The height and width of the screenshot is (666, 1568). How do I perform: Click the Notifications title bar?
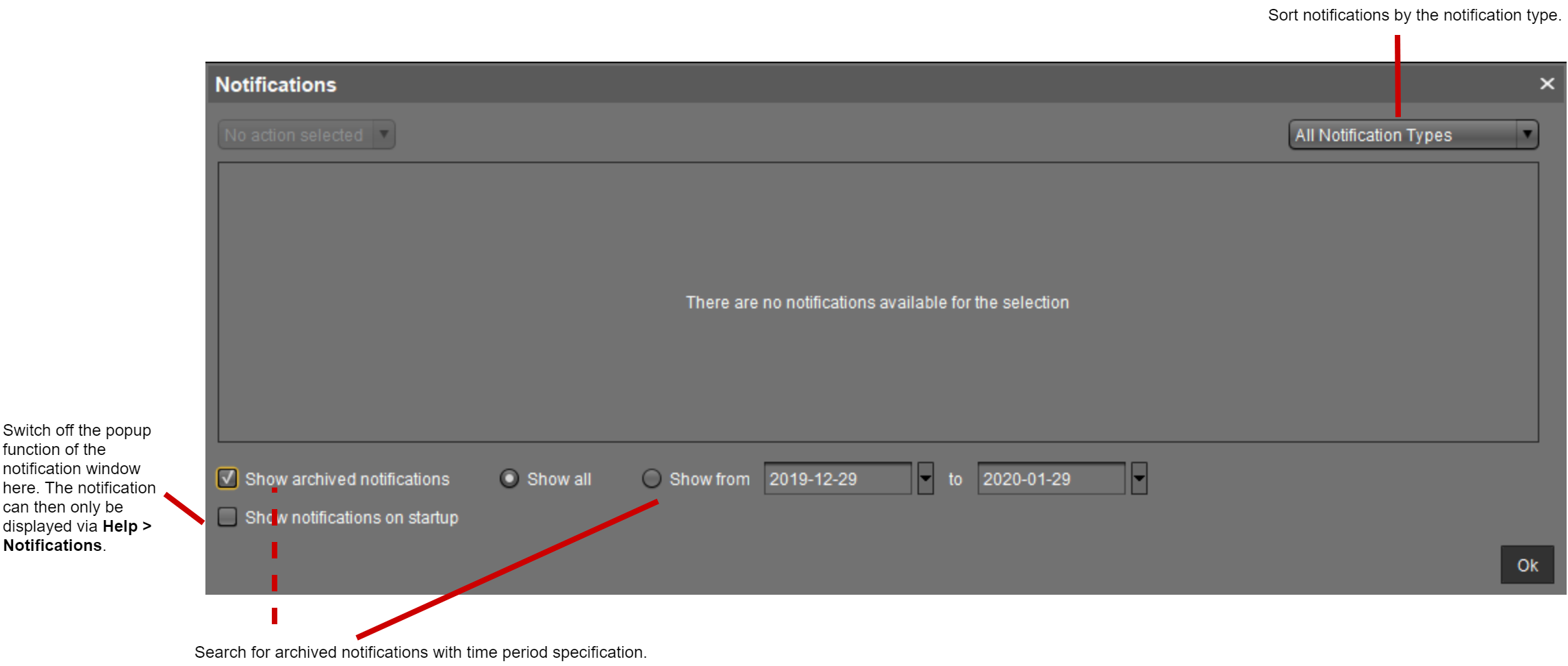(x=822, y=84)
